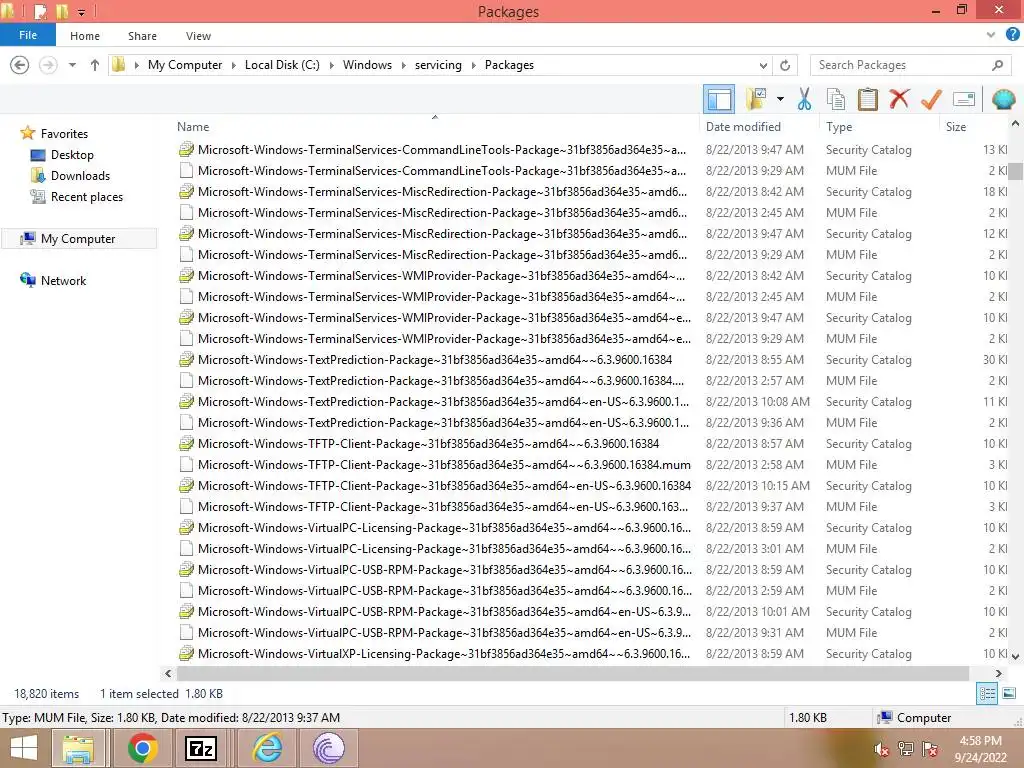The width and height of the screenshot is (1024, 768).
Task: Copy the selection using the two-pages icon
Action: pyautogui.click(x=836, y=99)
